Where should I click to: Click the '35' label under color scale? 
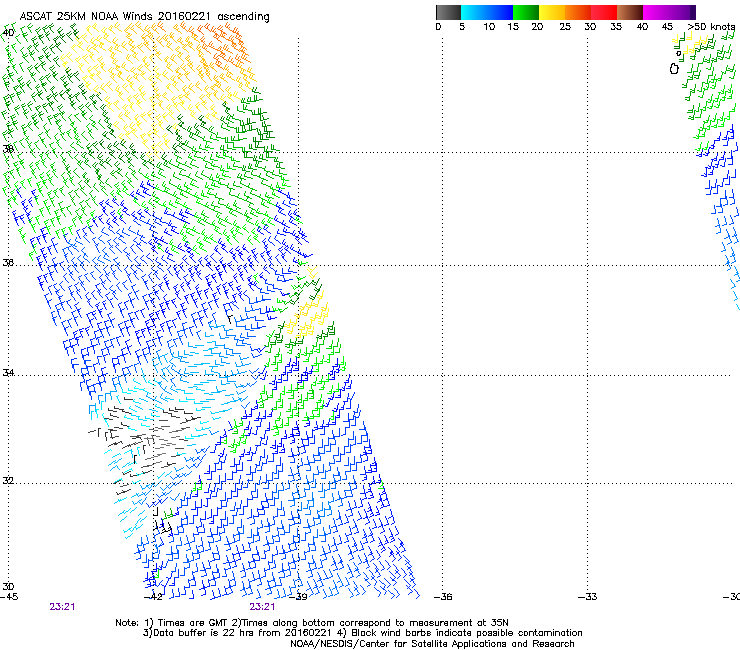click(x=616, y=26)
